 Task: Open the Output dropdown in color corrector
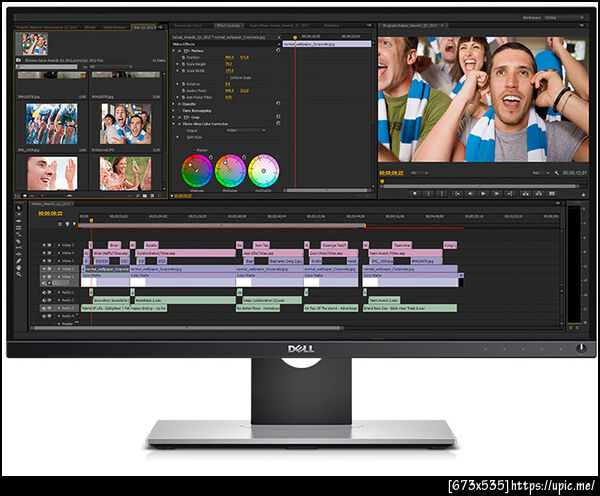[246, 131]
